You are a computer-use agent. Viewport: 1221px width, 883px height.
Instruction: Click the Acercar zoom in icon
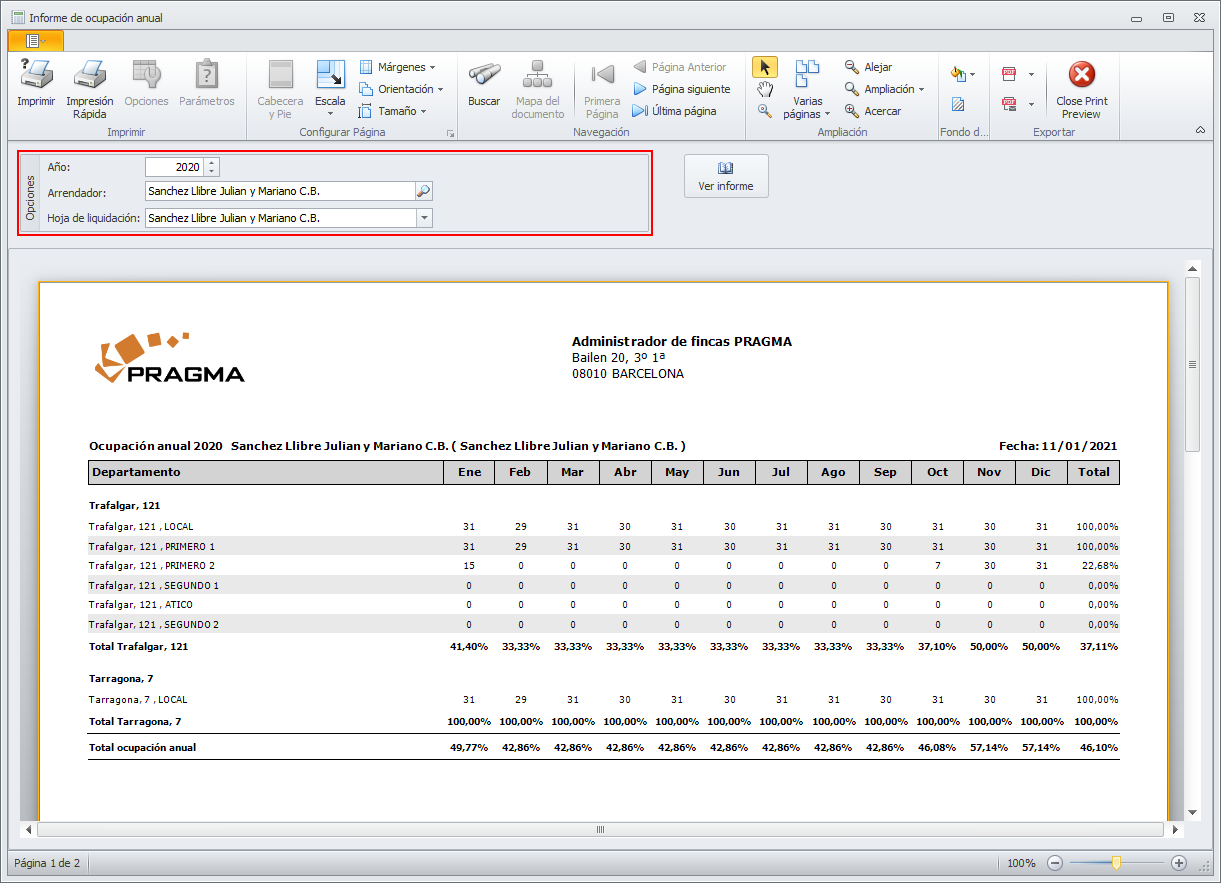[852, 111]
